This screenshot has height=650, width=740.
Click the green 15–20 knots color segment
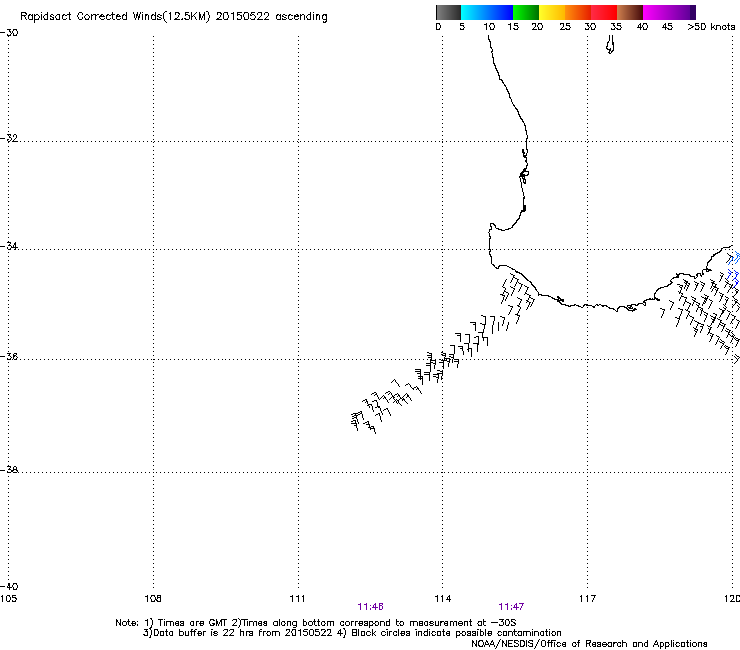pos(526,12)
